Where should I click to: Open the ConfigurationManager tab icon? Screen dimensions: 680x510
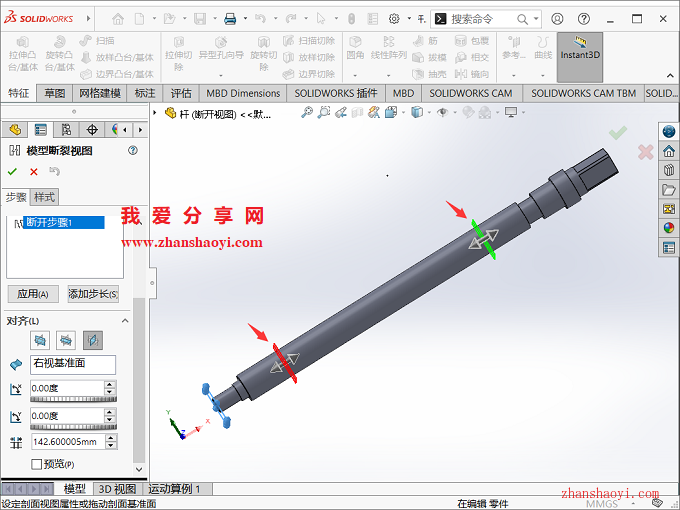[x=65, y=129]
